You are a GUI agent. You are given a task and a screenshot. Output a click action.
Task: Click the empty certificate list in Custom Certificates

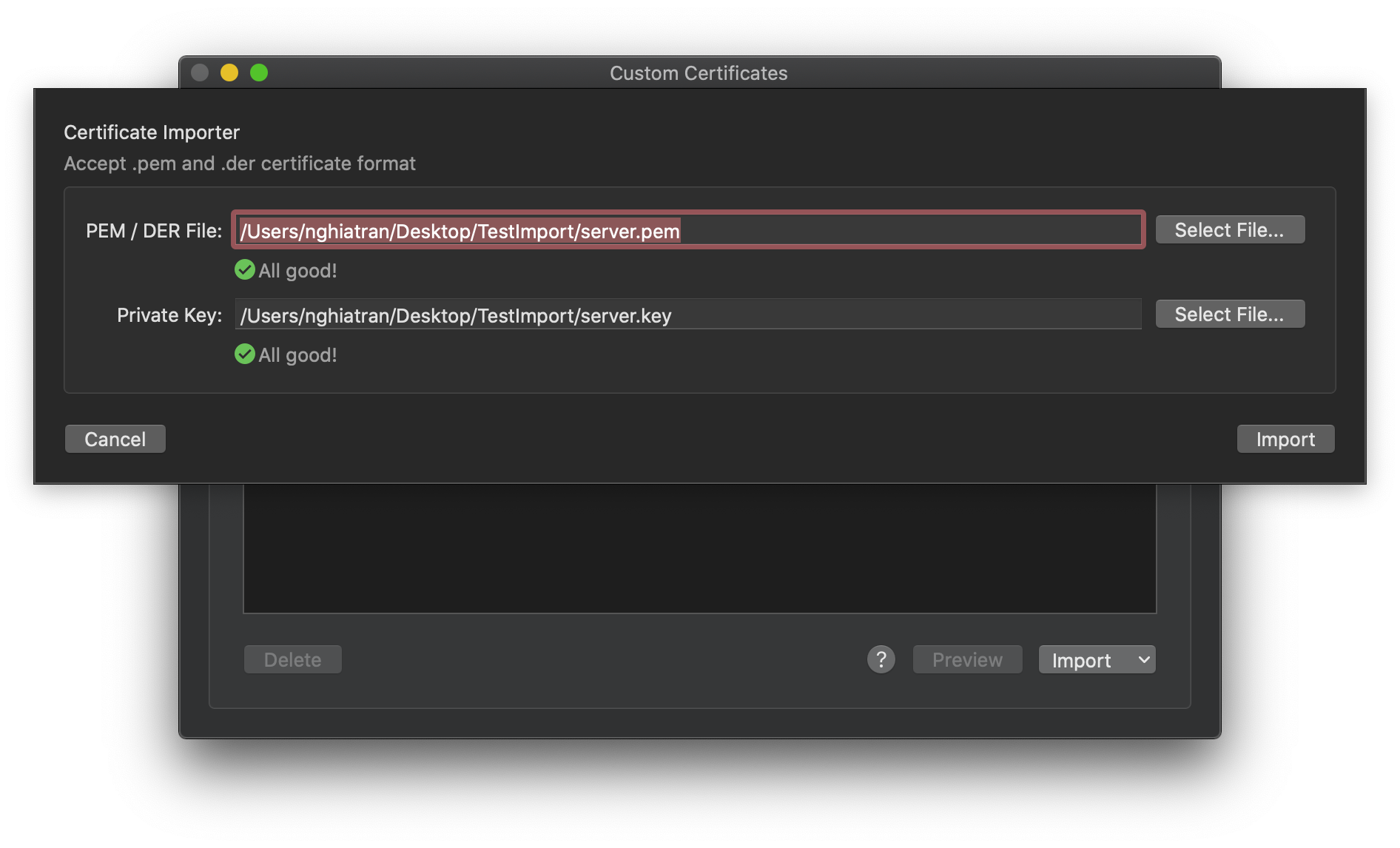[x=699, y=548]
